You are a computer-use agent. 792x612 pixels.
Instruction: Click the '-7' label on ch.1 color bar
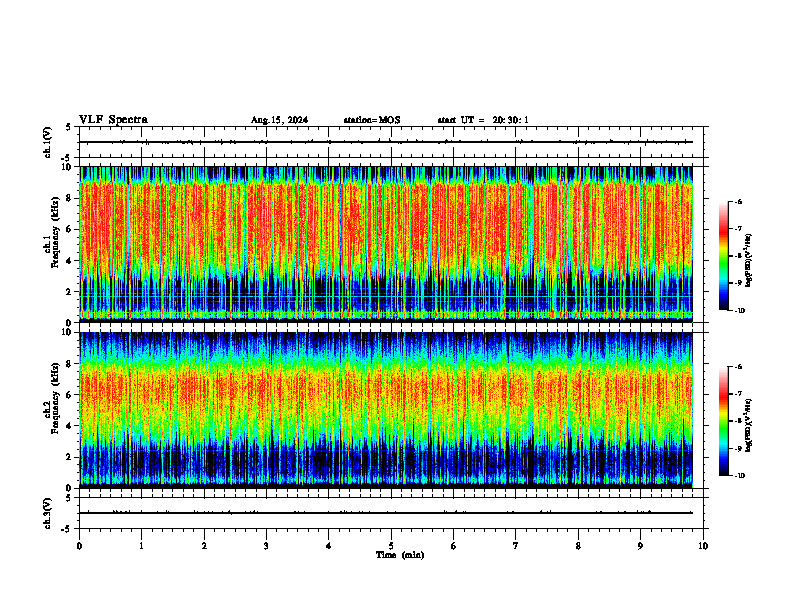[x=738, y=229]
